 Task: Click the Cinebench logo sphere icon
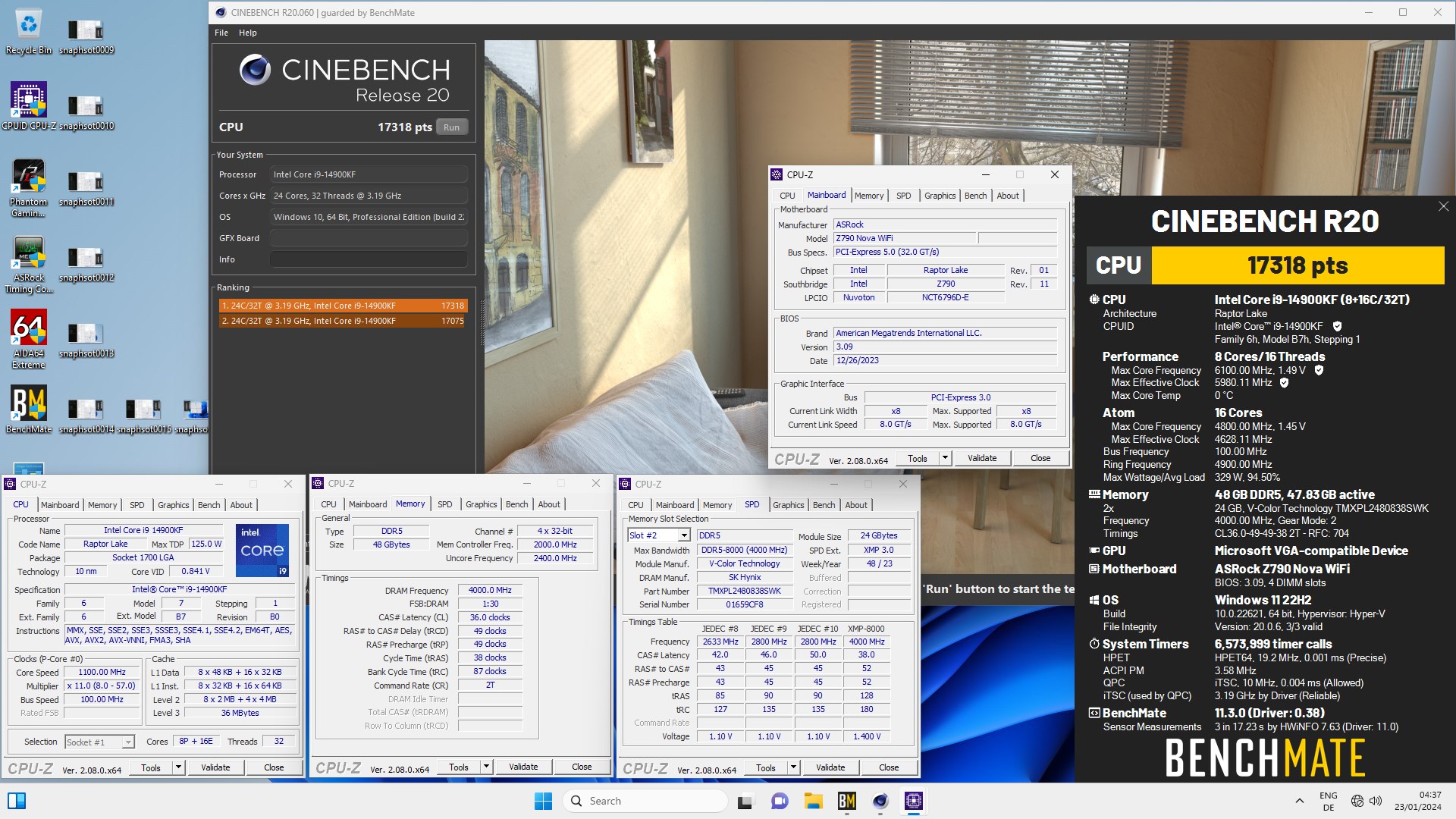coord(255,70)
